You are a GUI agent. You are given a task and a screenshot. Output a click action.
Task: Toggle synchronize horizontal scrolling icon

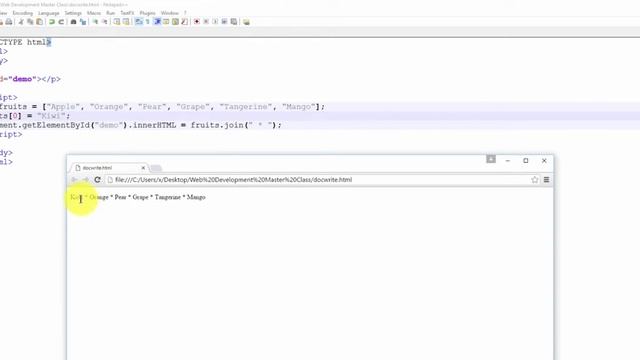[x=126, y=22]
